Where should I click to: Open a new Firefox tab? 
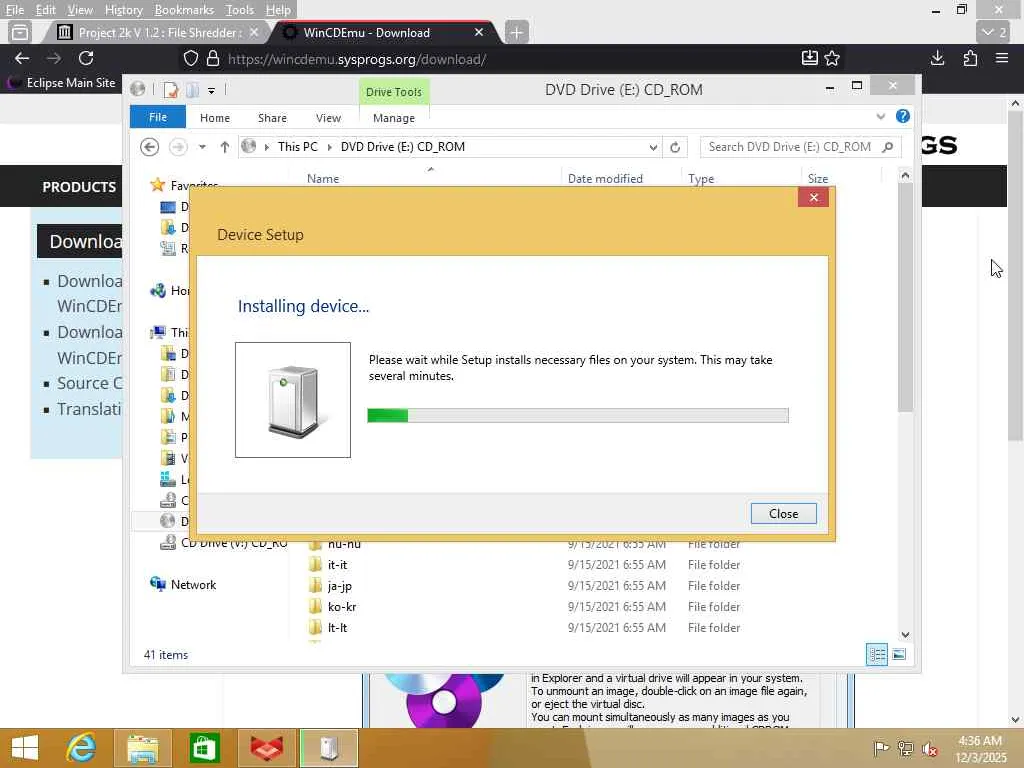tap(516, 32)
